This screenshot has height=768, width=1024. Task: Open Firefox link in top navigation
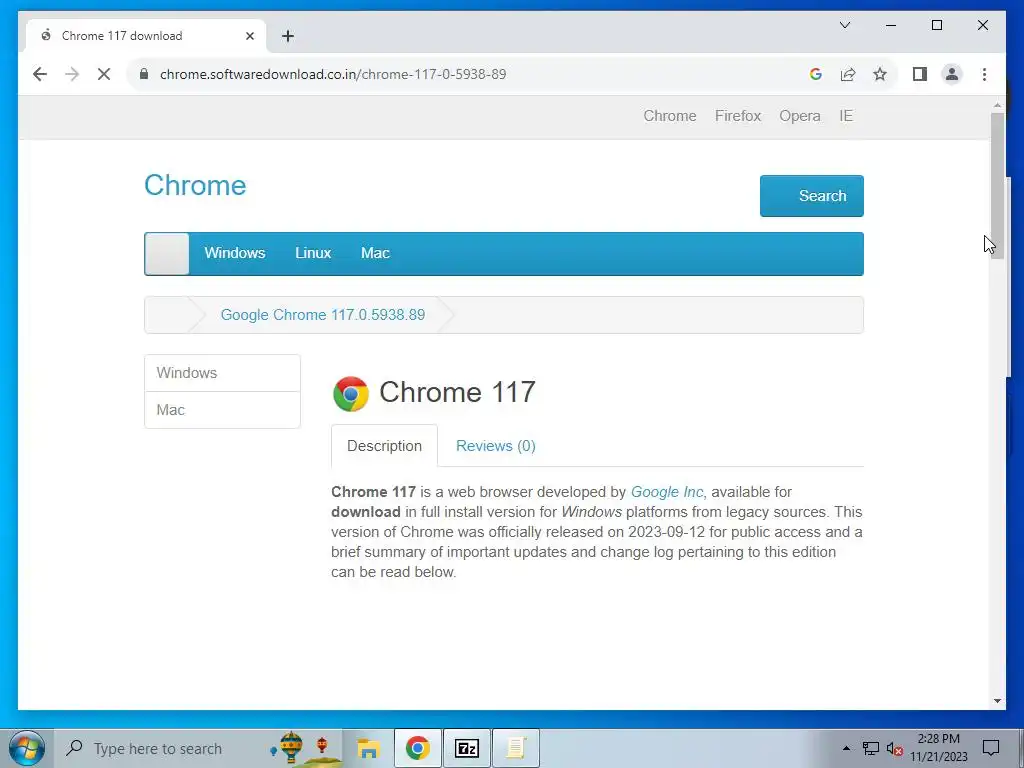(x=738, y=116)
